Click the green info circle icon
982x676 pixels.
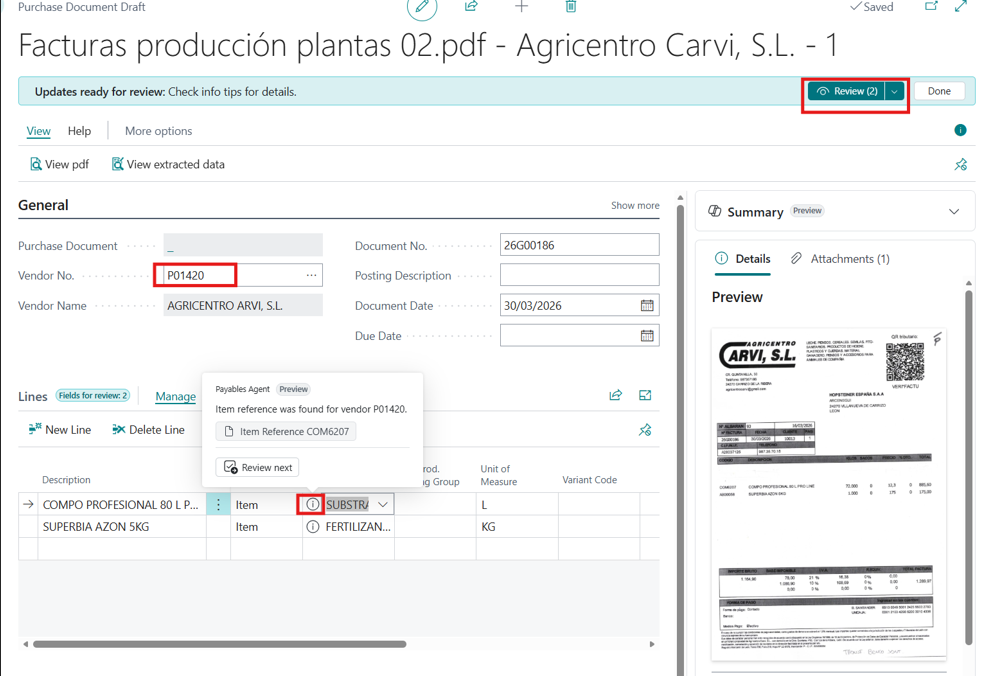pos(960,130)
